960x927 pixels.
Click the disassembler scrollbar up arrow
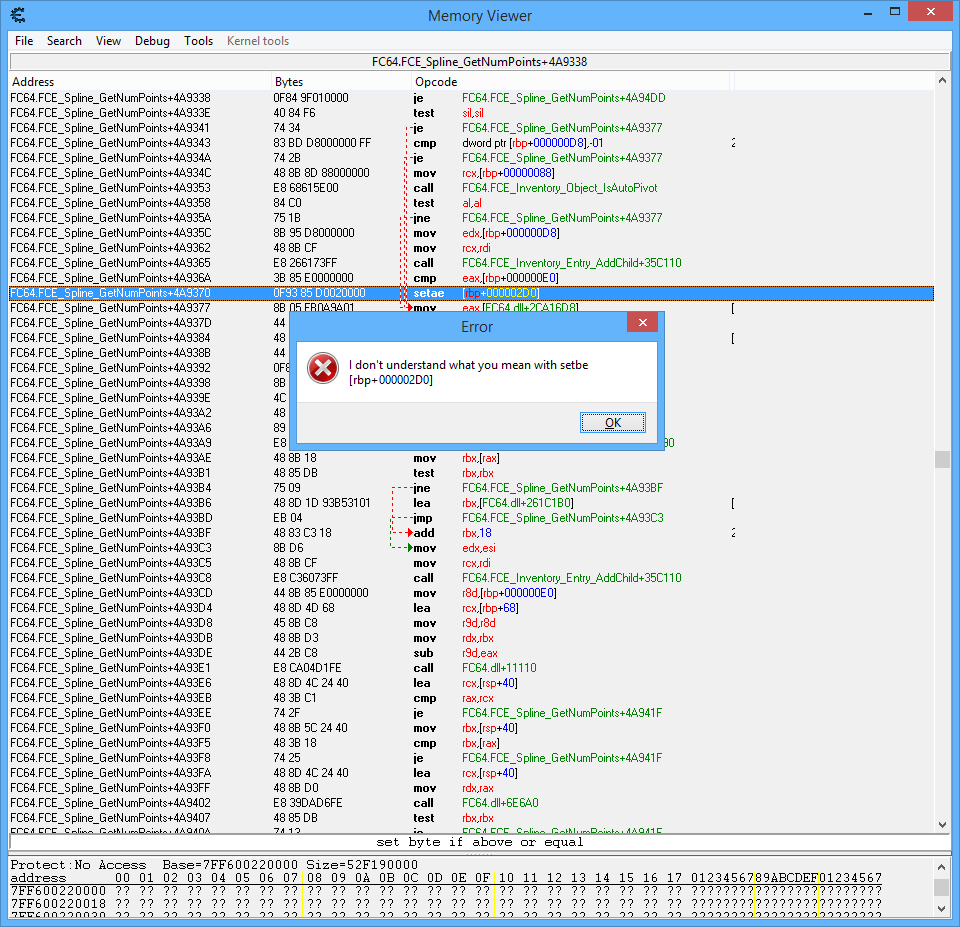[x=942, y=81]
